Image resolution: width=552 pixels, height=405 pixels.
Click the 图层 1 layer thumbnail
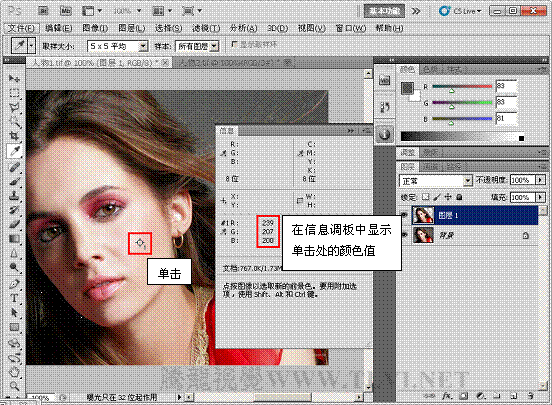pos(423,215)
